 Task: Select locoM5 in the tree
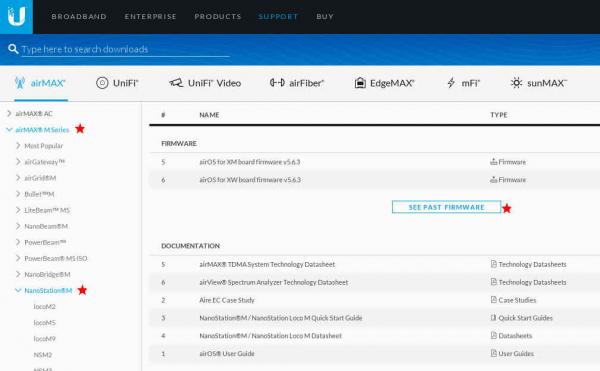[44, 322]
